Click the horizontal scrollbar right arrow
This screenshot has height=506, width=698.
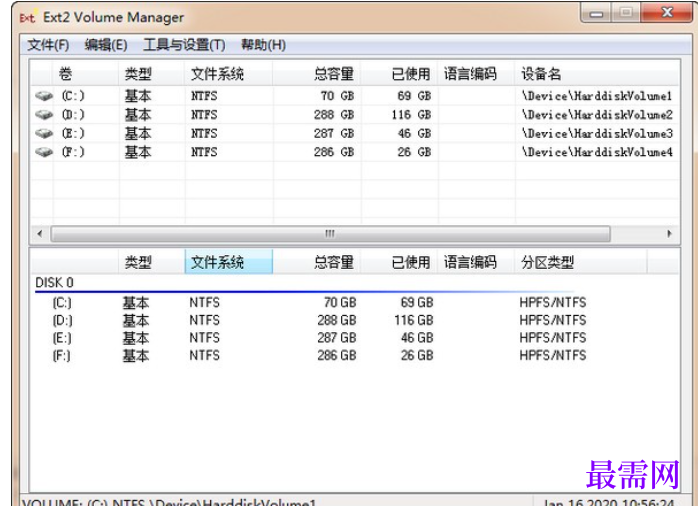click(x=669, y=234)
